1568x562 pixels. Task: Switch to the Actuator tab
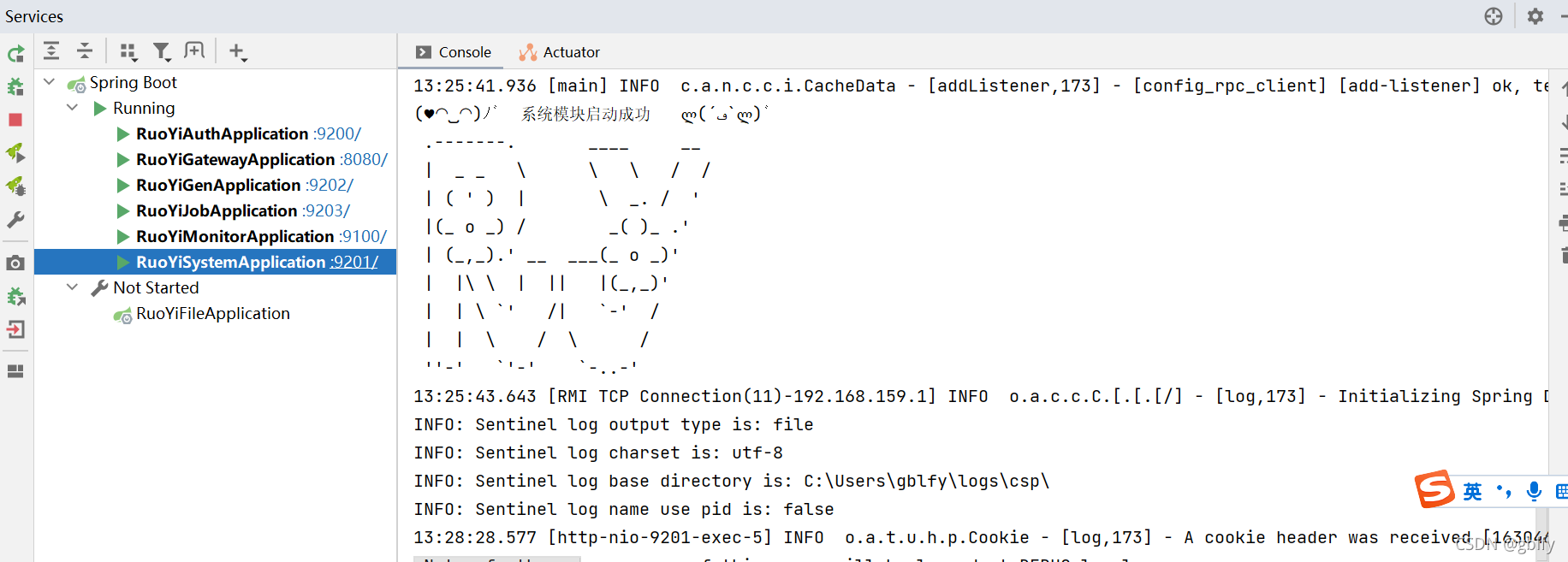pos(560,52)
